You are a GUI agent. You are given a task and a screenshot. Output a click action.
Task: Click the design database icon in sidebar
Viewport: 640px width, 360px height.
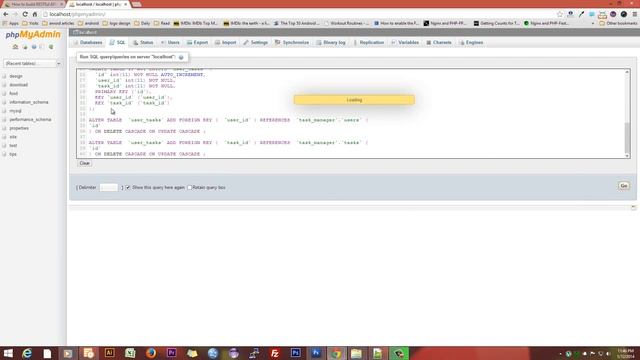tap(4, 76)
